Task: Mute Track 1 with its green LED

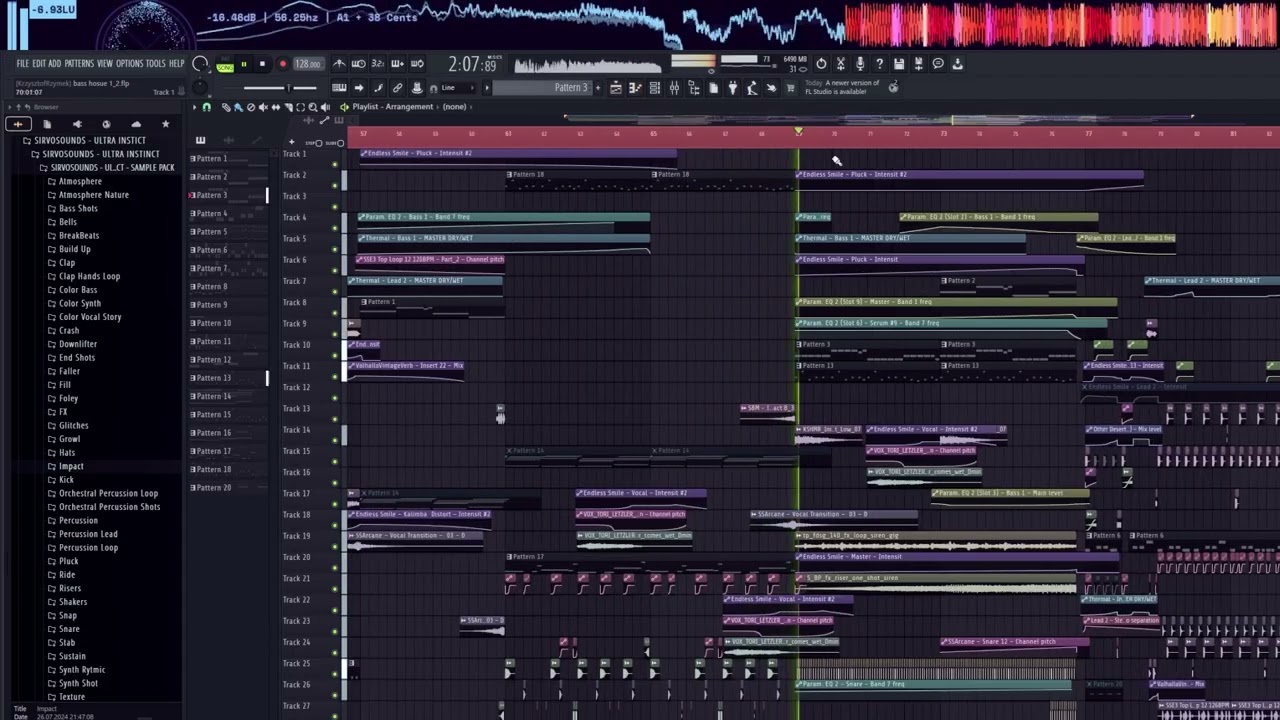Action: (335, 164)
